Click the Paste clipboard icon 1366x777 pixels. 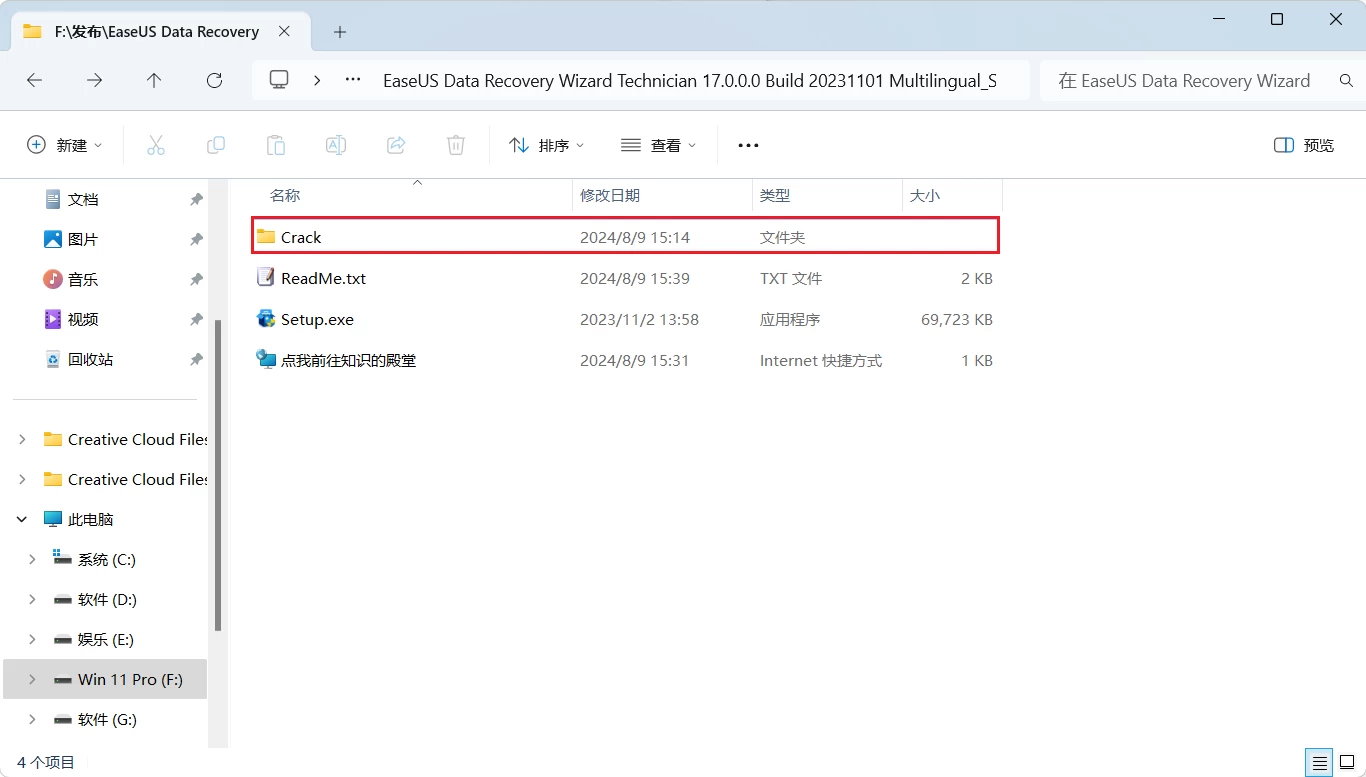(276, 145)
